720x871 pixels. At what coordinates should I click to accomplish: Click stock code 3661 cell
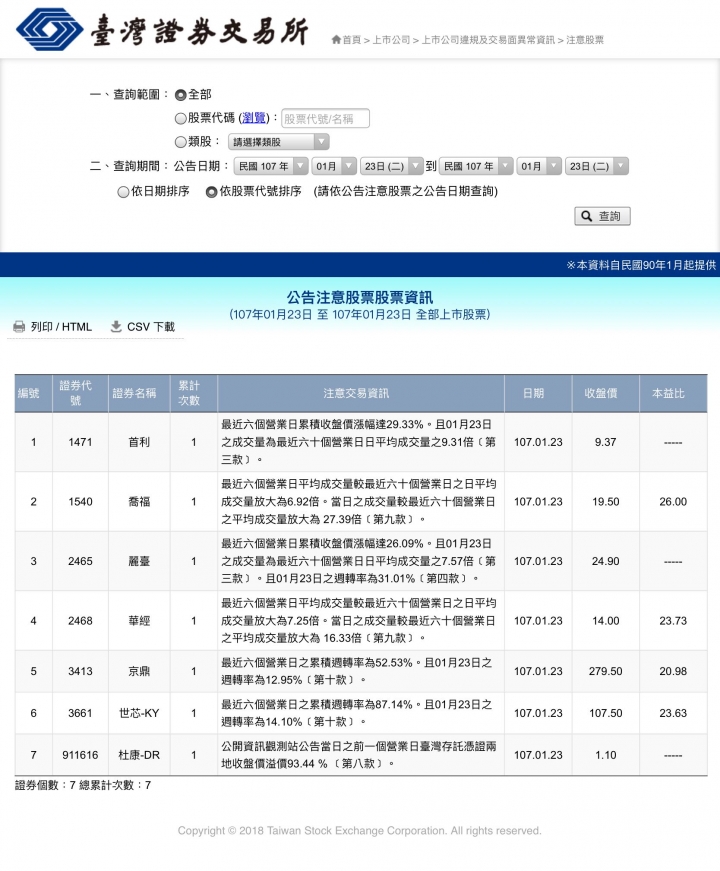click(81, 713)
